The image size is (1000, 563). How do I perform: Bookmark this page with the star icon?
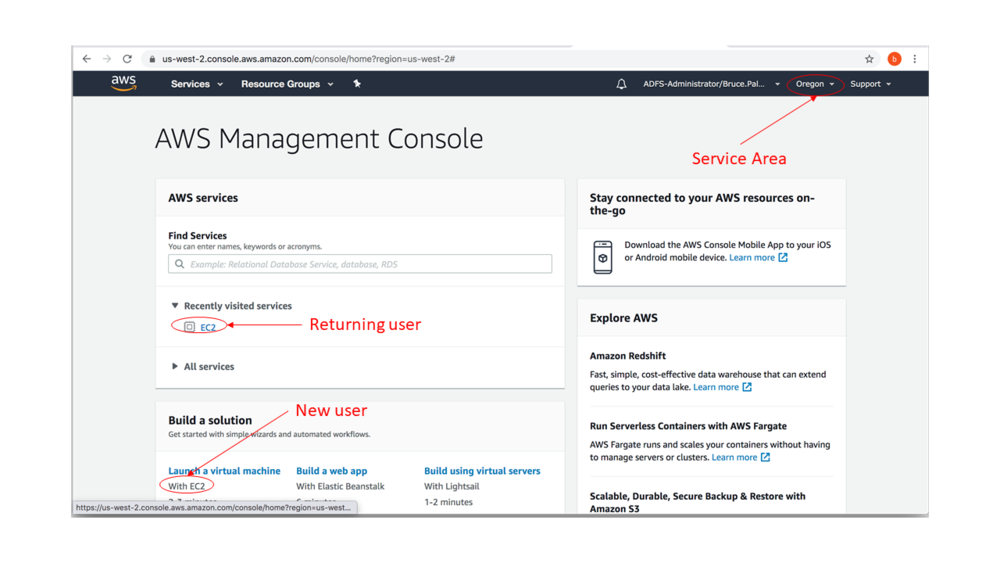(869, 59)
